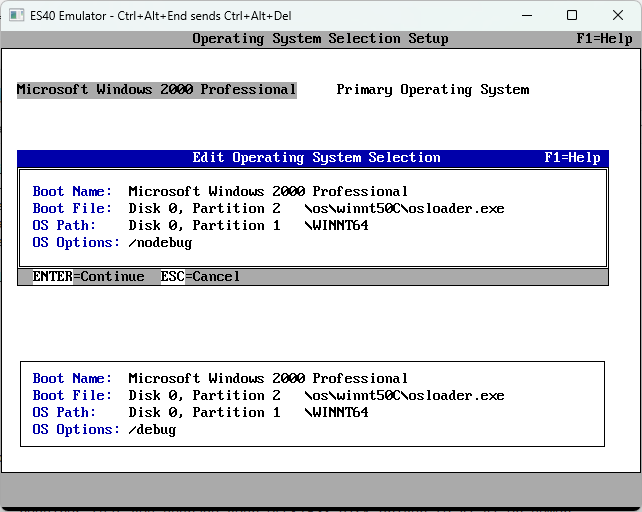This screenshot has width=642, height=512.
Task: Click Boot File label in the lower summary box
Action: (72, 395)
